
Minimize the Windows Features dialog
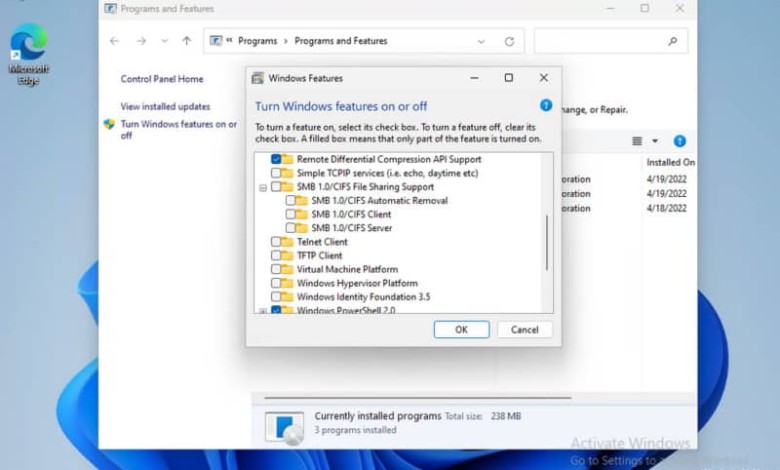[x=474, y=78]
